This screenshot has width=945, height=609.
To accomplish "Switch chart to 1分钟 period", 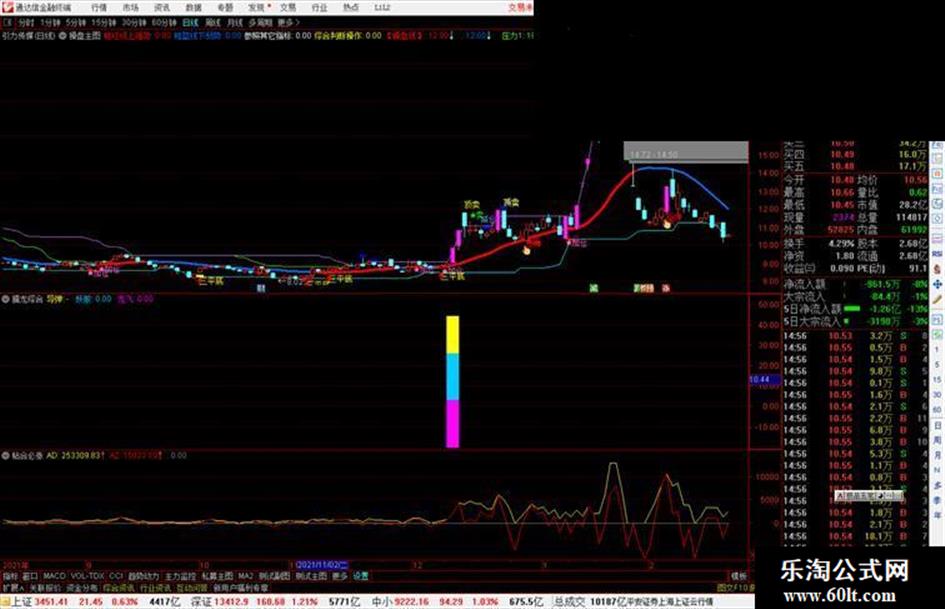I will click(50, 22).
